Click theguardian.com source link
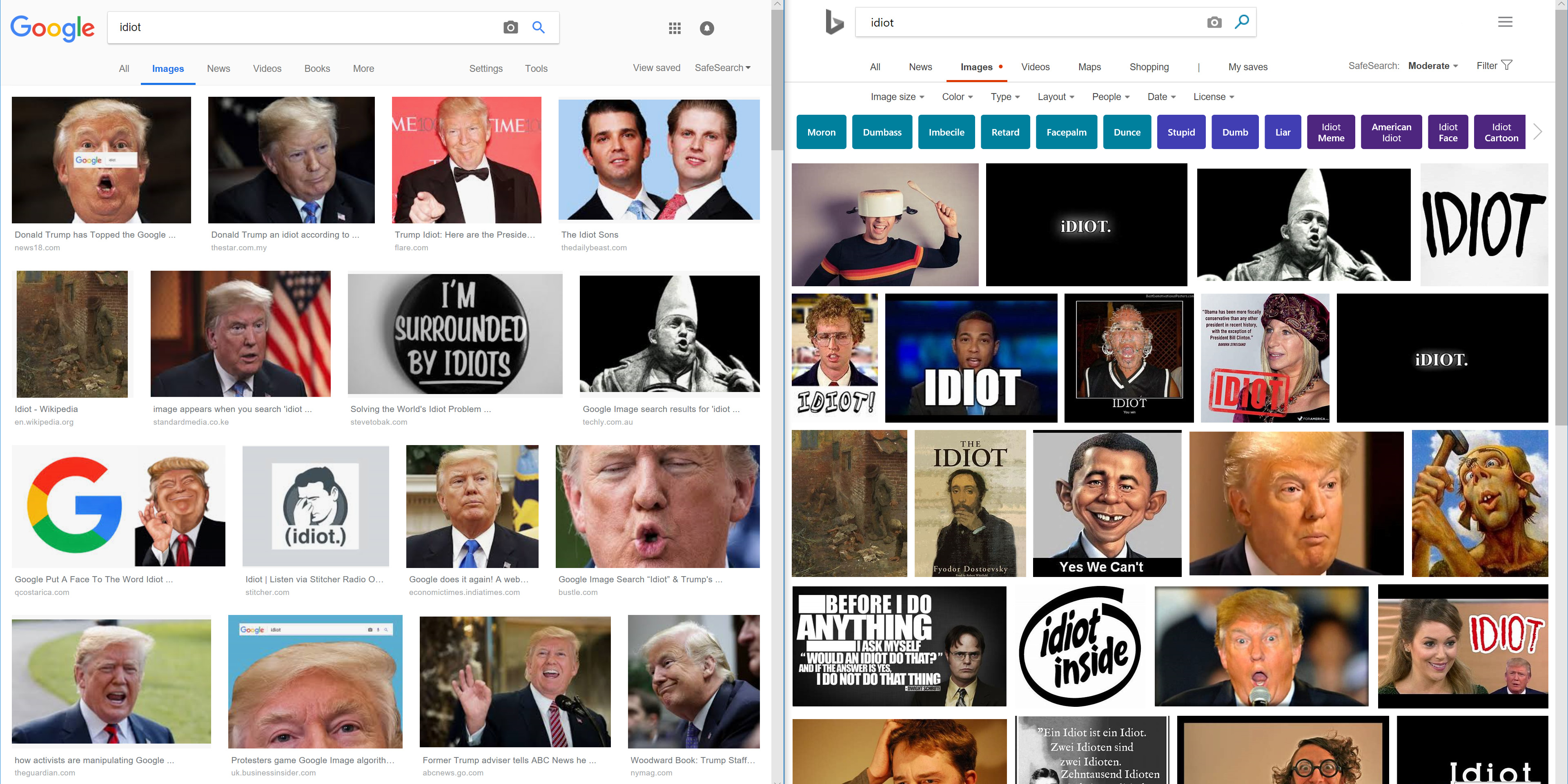The image size is (1568, 784). click(45, 773)
